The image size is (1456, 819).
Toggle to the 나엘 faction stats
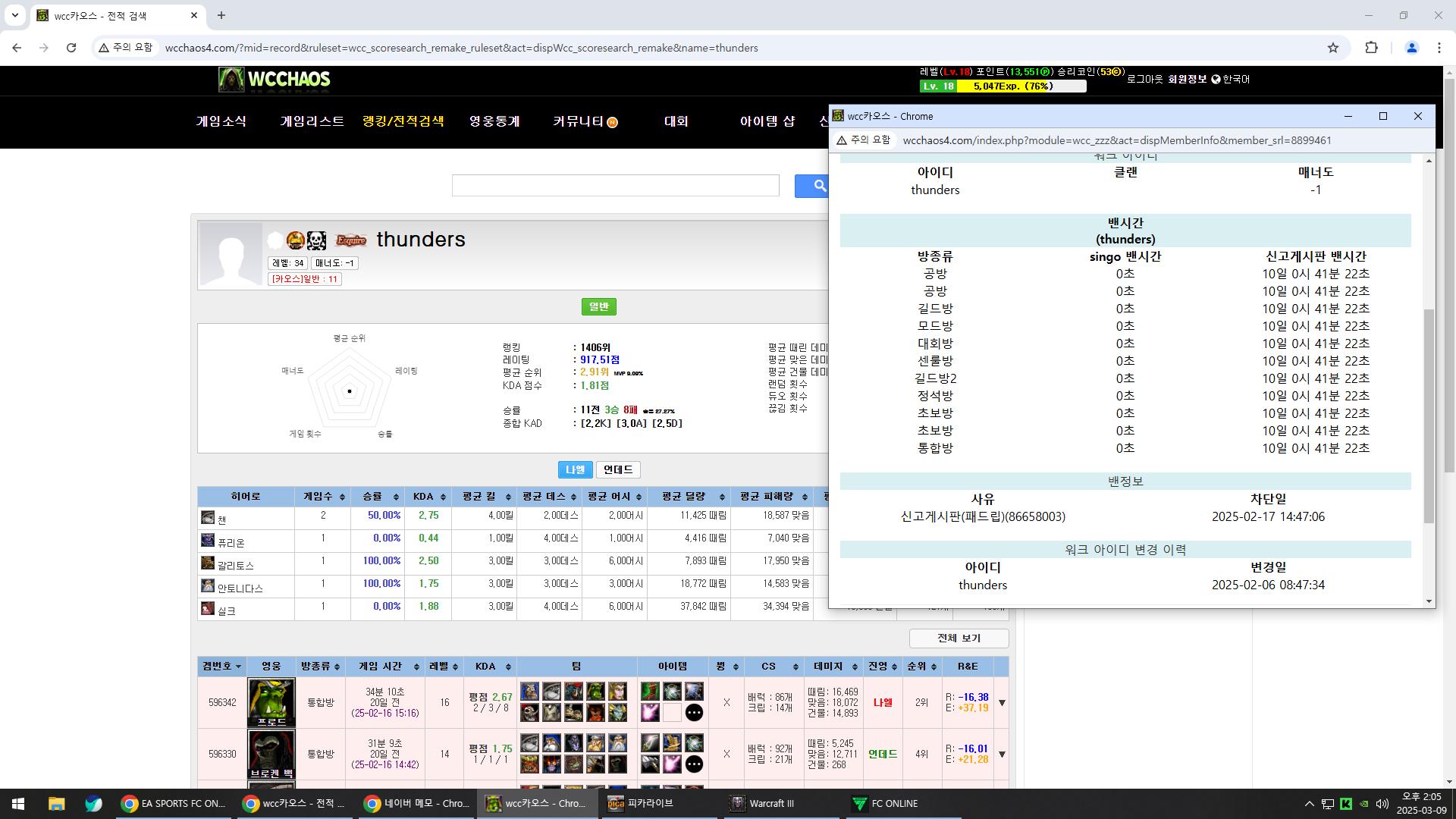click(576, 469)
